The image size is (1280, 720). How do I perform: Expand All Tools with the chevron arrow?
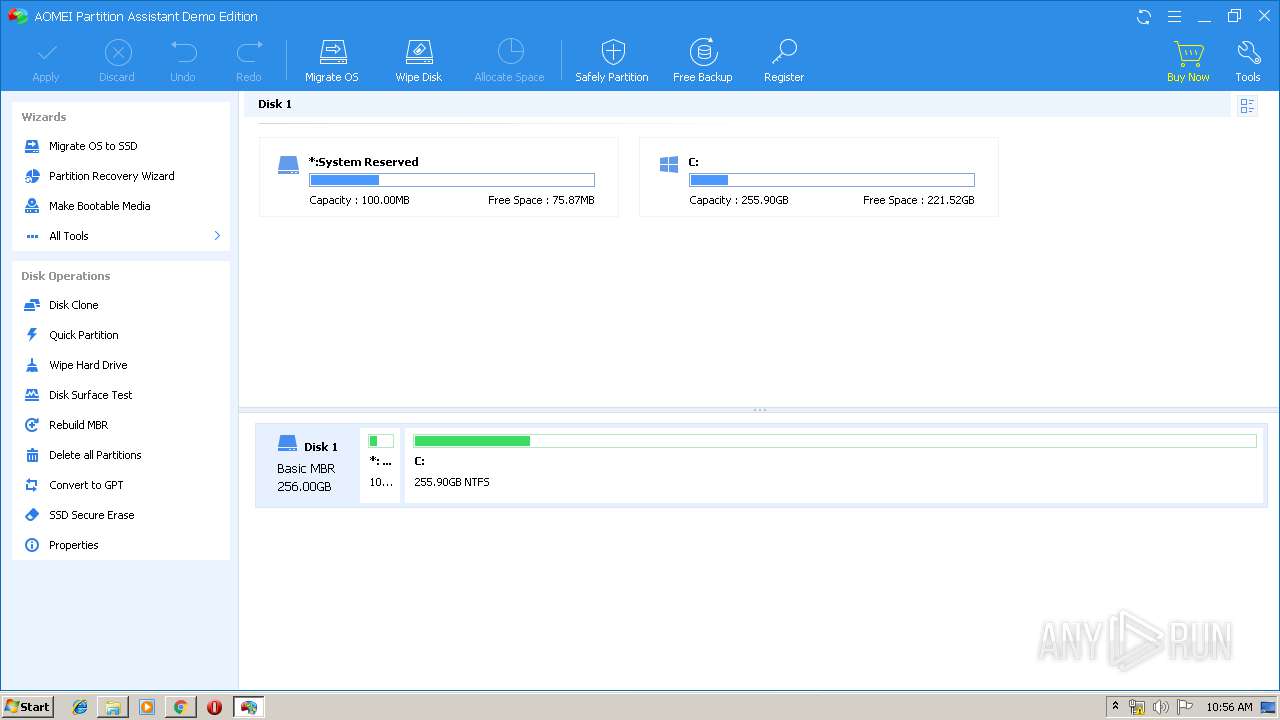[217, 236]
